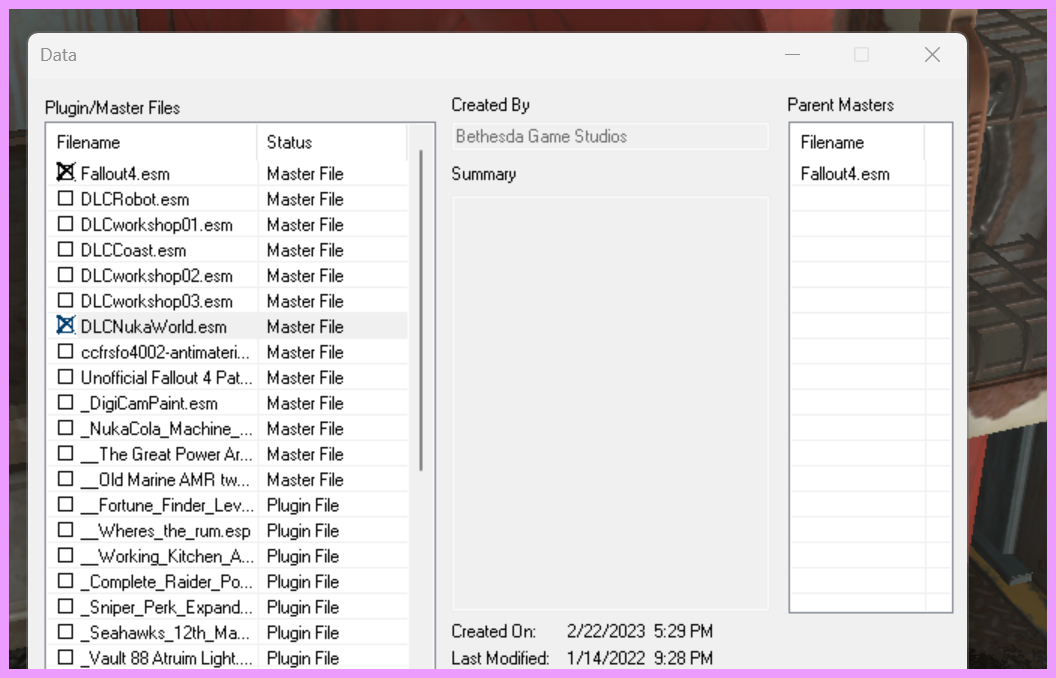Click the plugin list vertical scrollbar
The width and height of the screenshot is (1056, 678).
421,310
